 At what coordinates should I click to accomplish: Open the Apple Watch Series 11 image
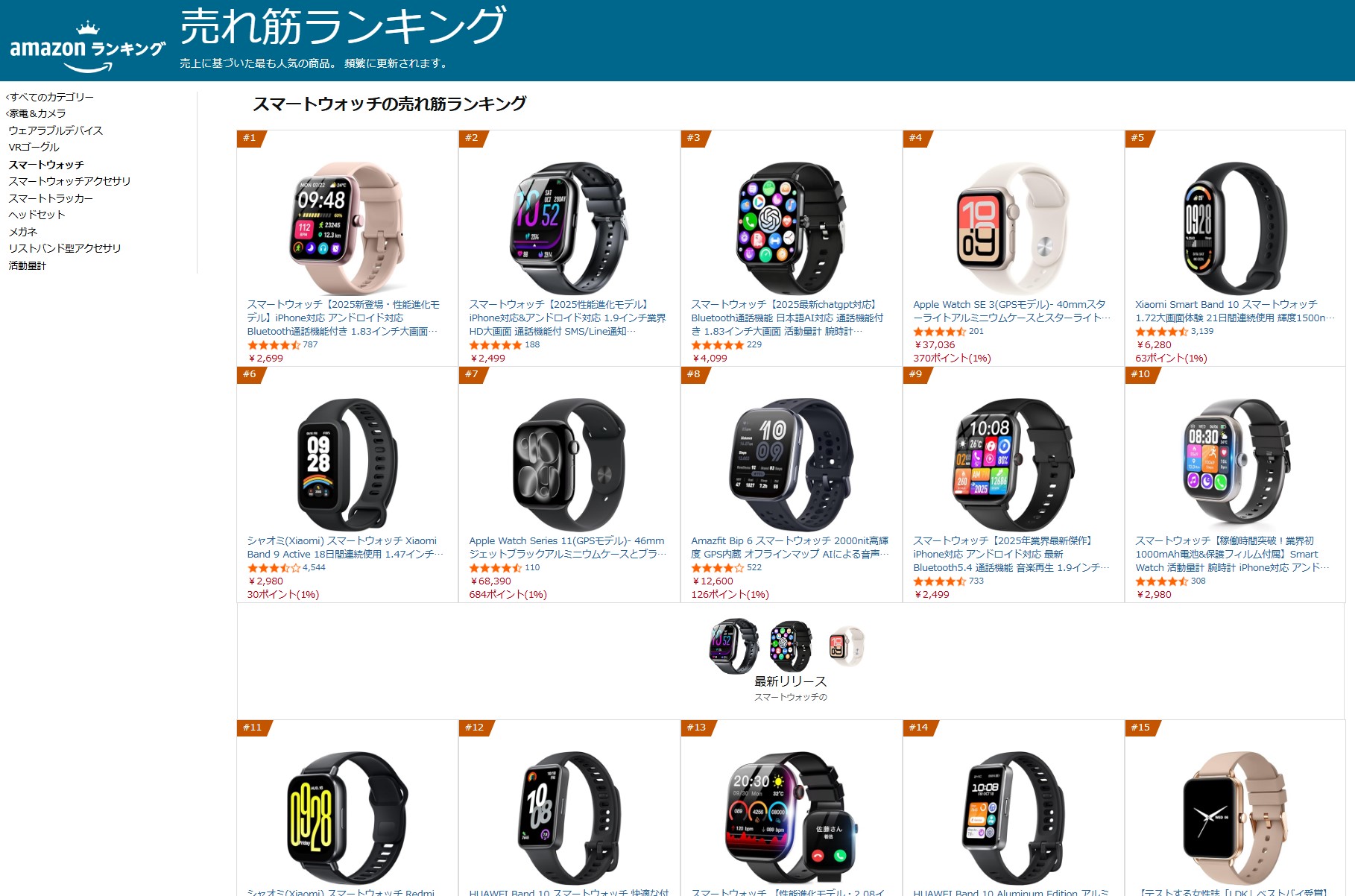pyautogui.click(x=569, y=464)
